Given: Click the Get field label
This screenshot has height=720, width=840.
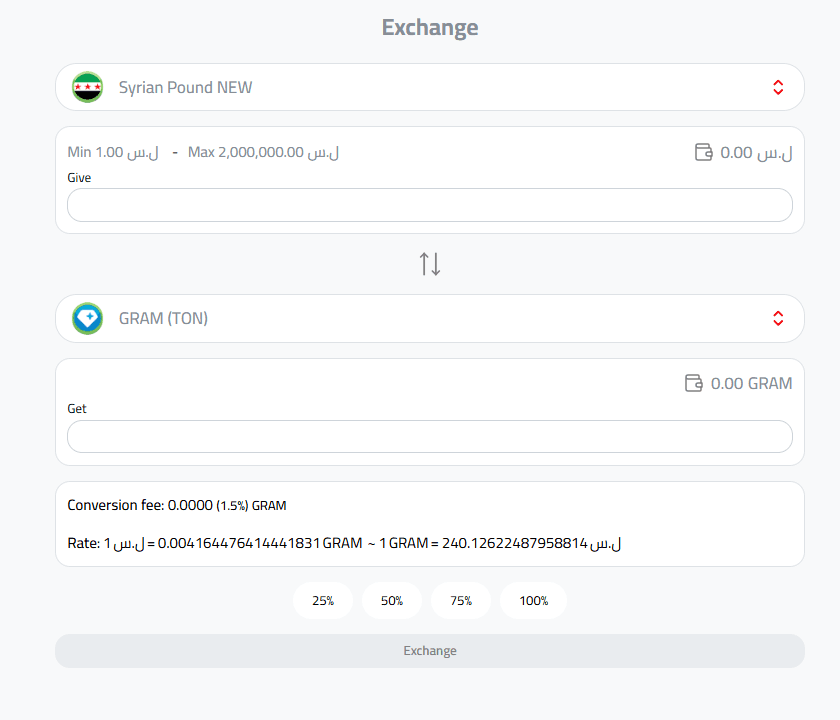Looking at the screenshot, I should coord(77,409).
